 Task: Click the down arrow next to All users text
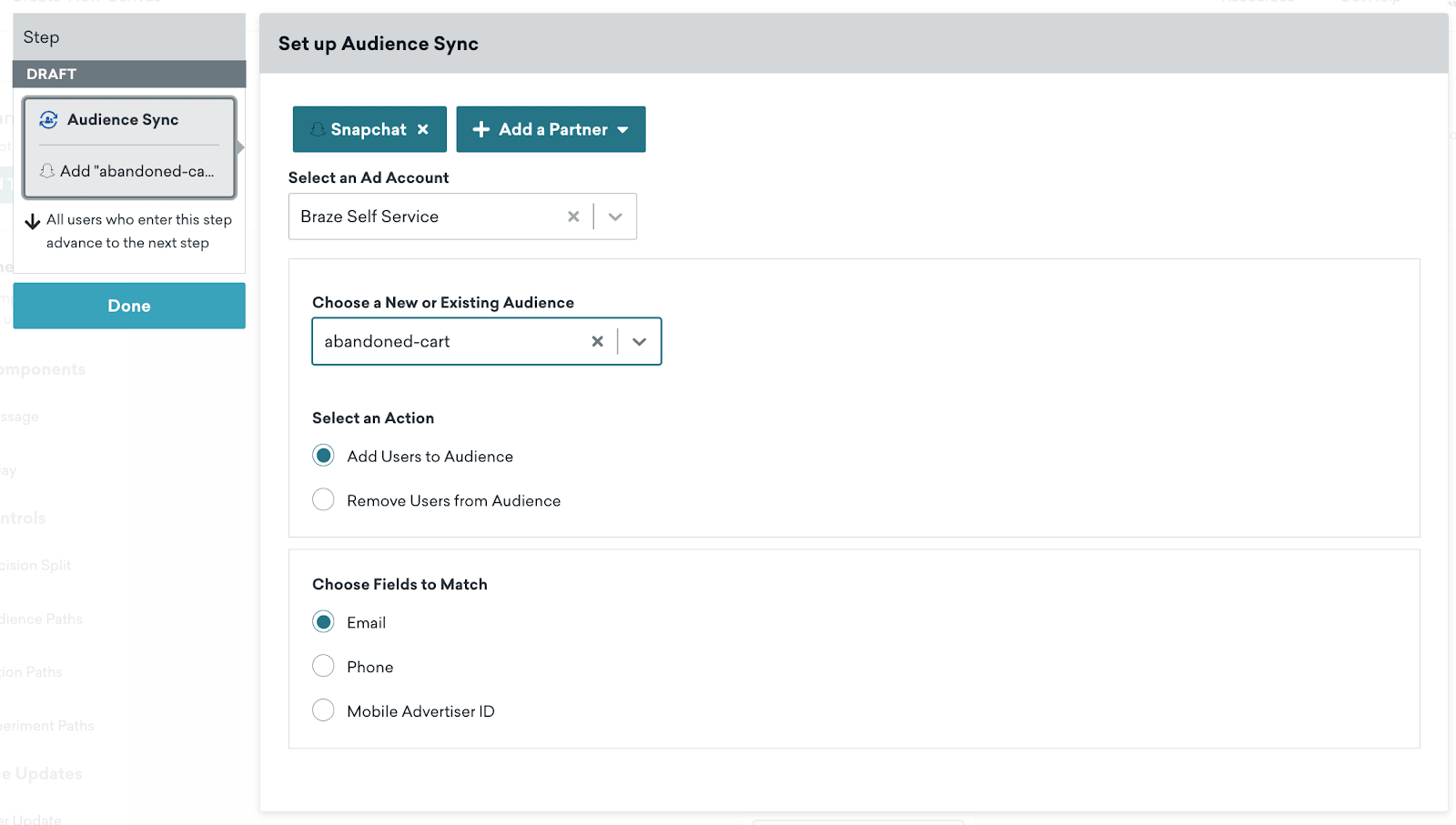click(x=33, y=221)
